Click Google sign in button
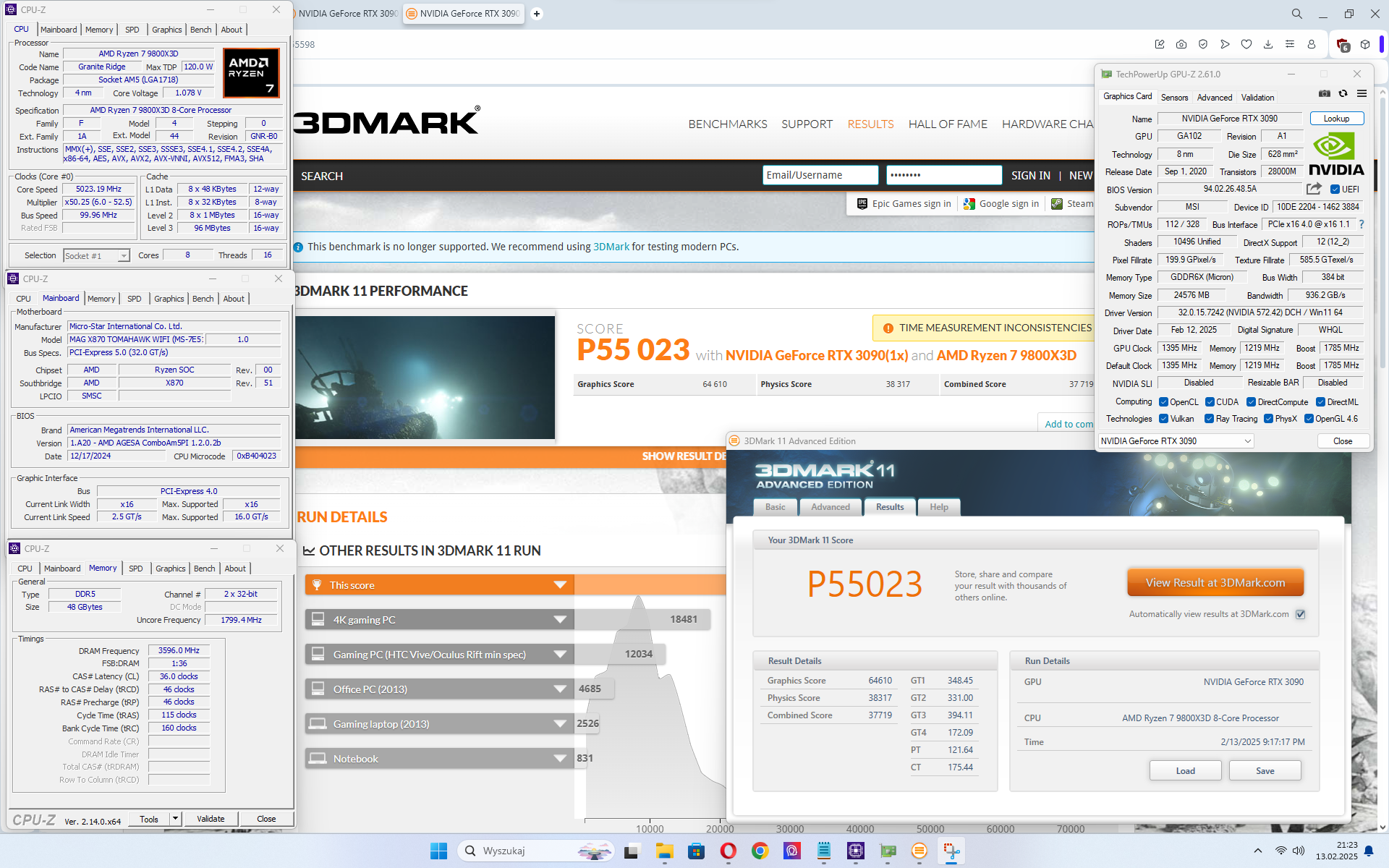The width and height of the screenshot is (1389, 868). [x=1001, y=204]
